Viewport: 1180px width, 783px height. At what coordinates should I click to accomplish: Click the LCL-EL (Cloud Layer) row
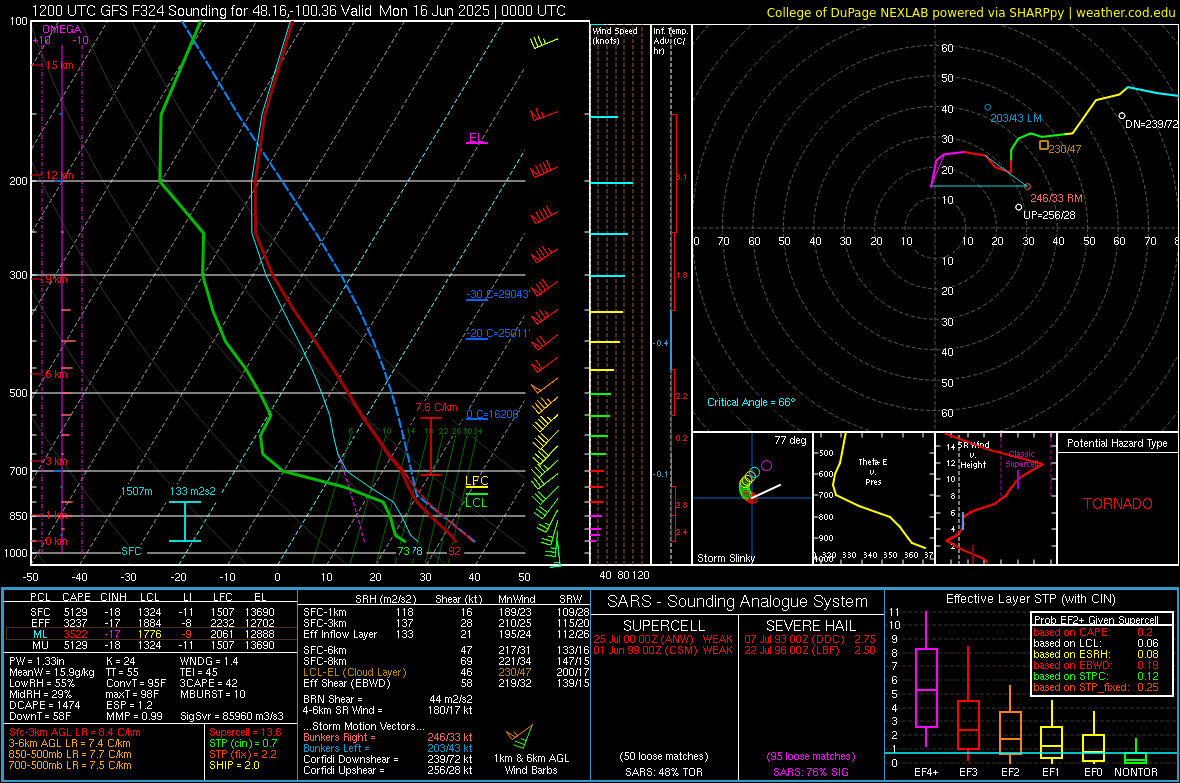pyautogui.click(x=446, y=672)
